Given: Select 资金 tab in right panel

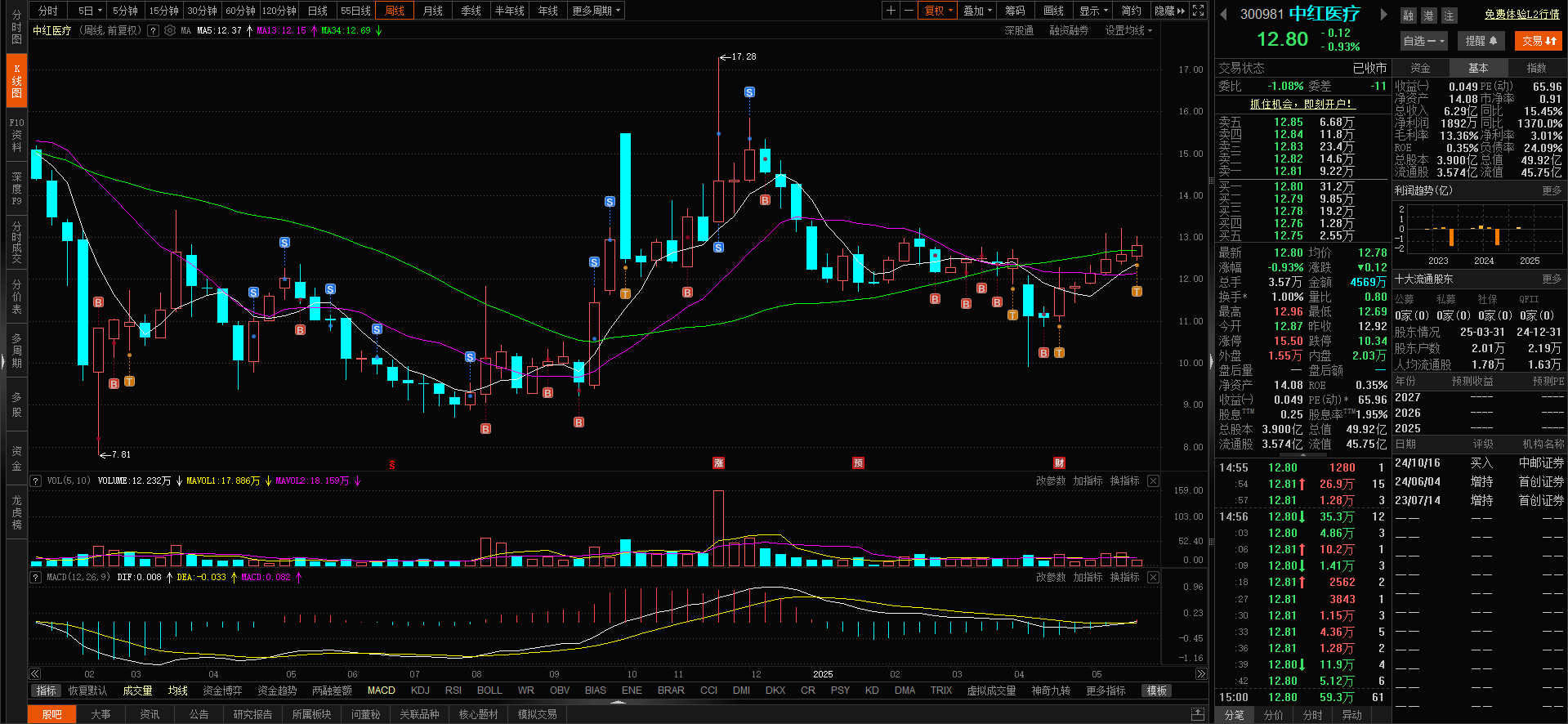Looking at the screenshot, I should 1420,68.
